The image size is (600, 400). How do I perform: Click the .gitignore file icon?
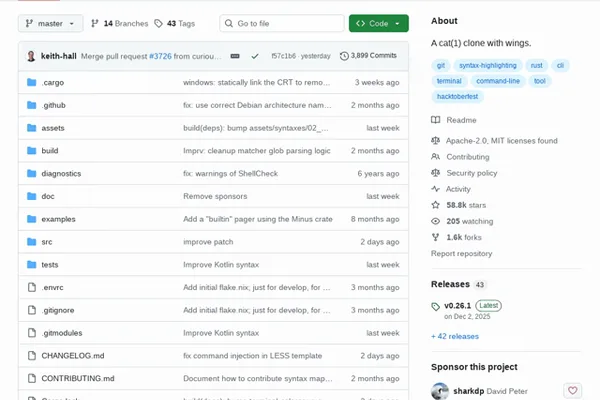(x=32, y=310)
